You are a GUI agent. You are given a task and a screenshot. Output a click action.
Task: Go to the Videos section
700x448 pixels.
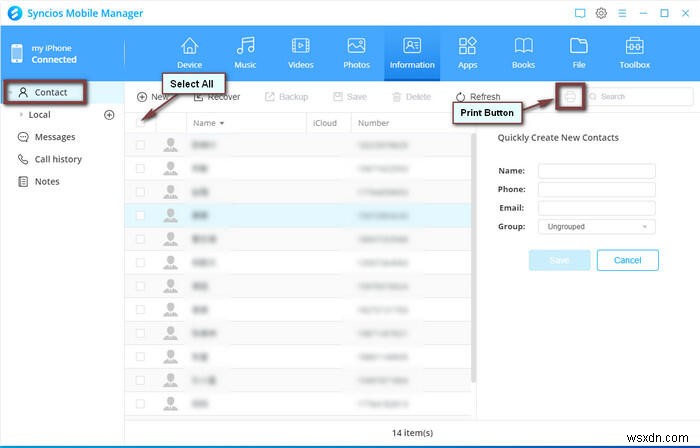pos(300,53)
